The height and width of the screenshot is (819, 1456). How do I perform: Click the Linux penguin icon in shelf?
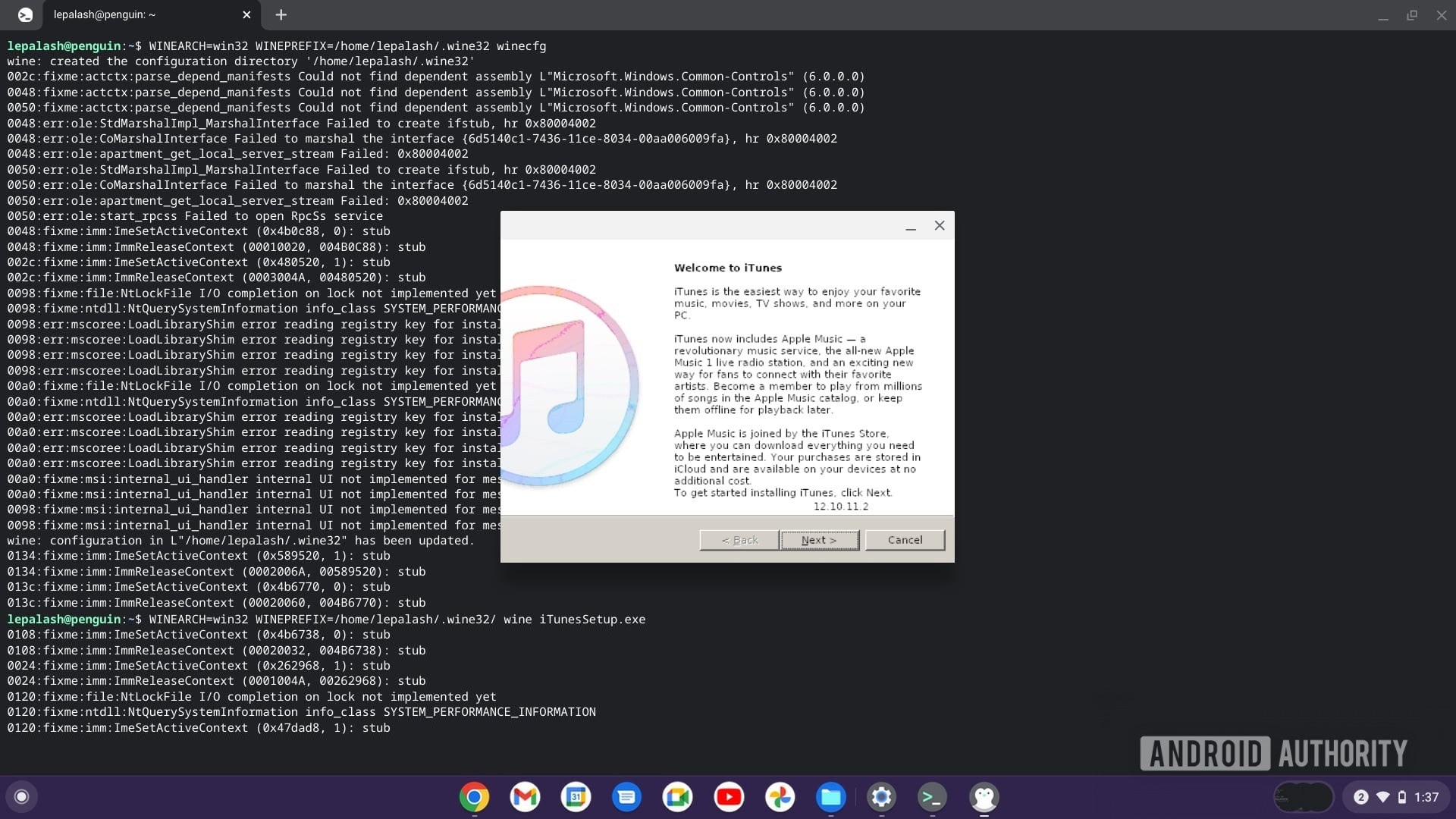984,797
